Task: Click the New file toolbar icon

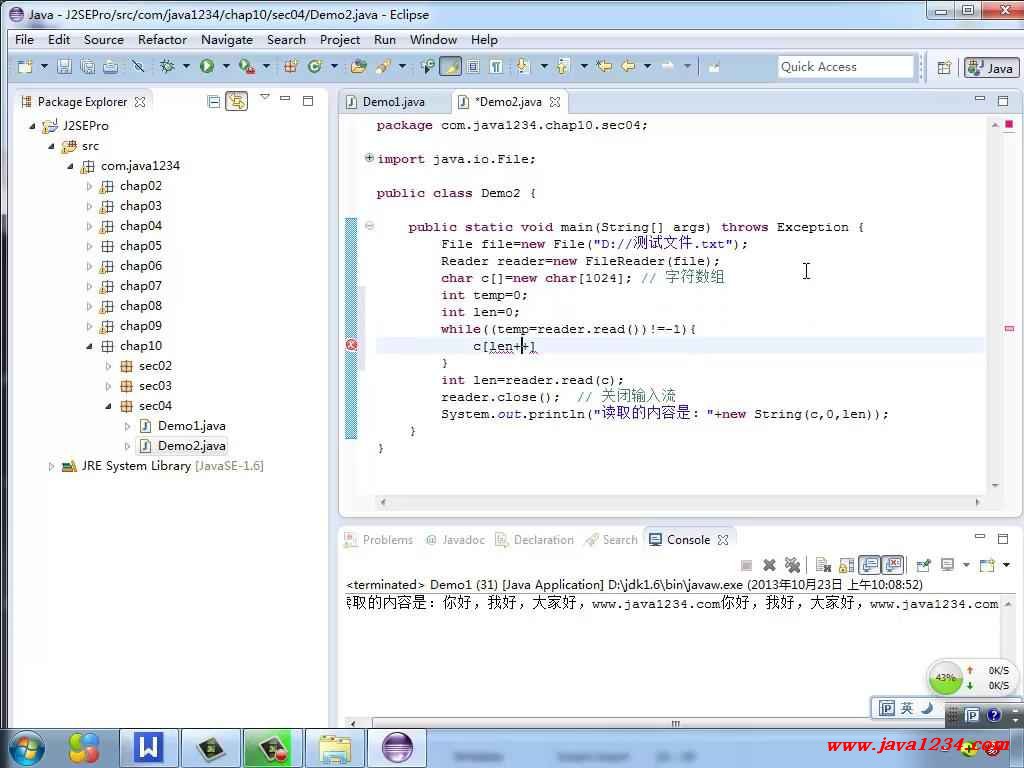Action: pyautogui.click(x=25, y=66)
